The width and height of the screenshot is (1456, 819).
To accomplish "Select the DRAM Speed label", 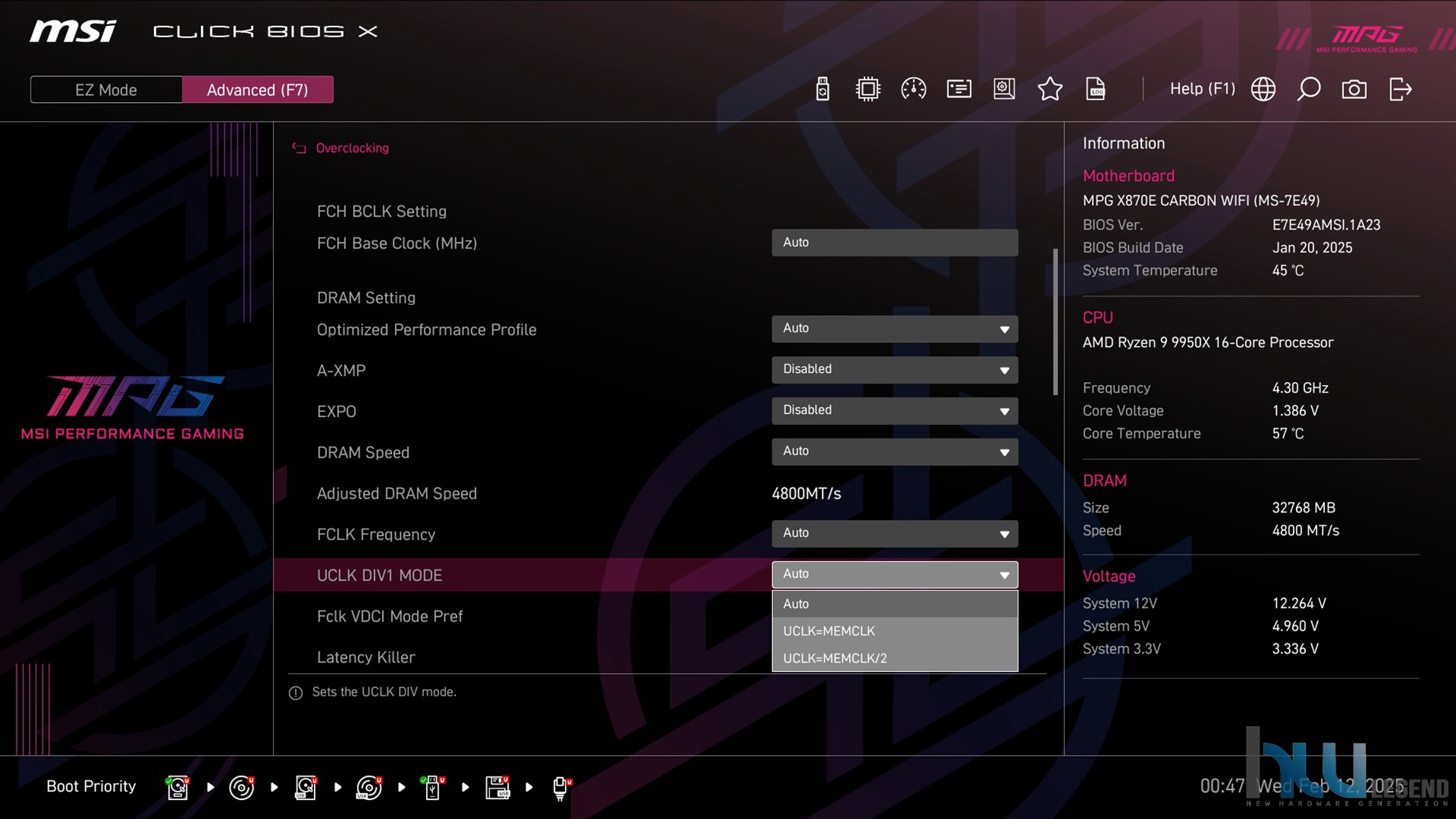I will point(363,452).
